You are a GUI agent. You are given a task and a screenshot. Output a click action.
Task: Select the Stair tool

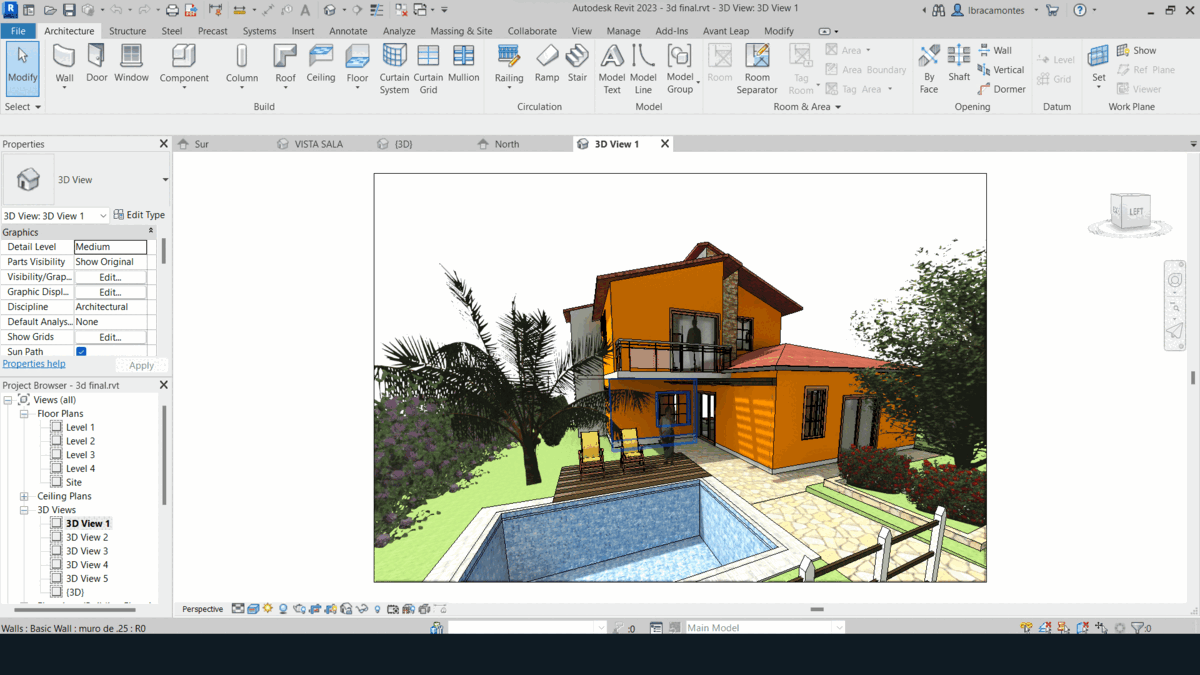577,63
